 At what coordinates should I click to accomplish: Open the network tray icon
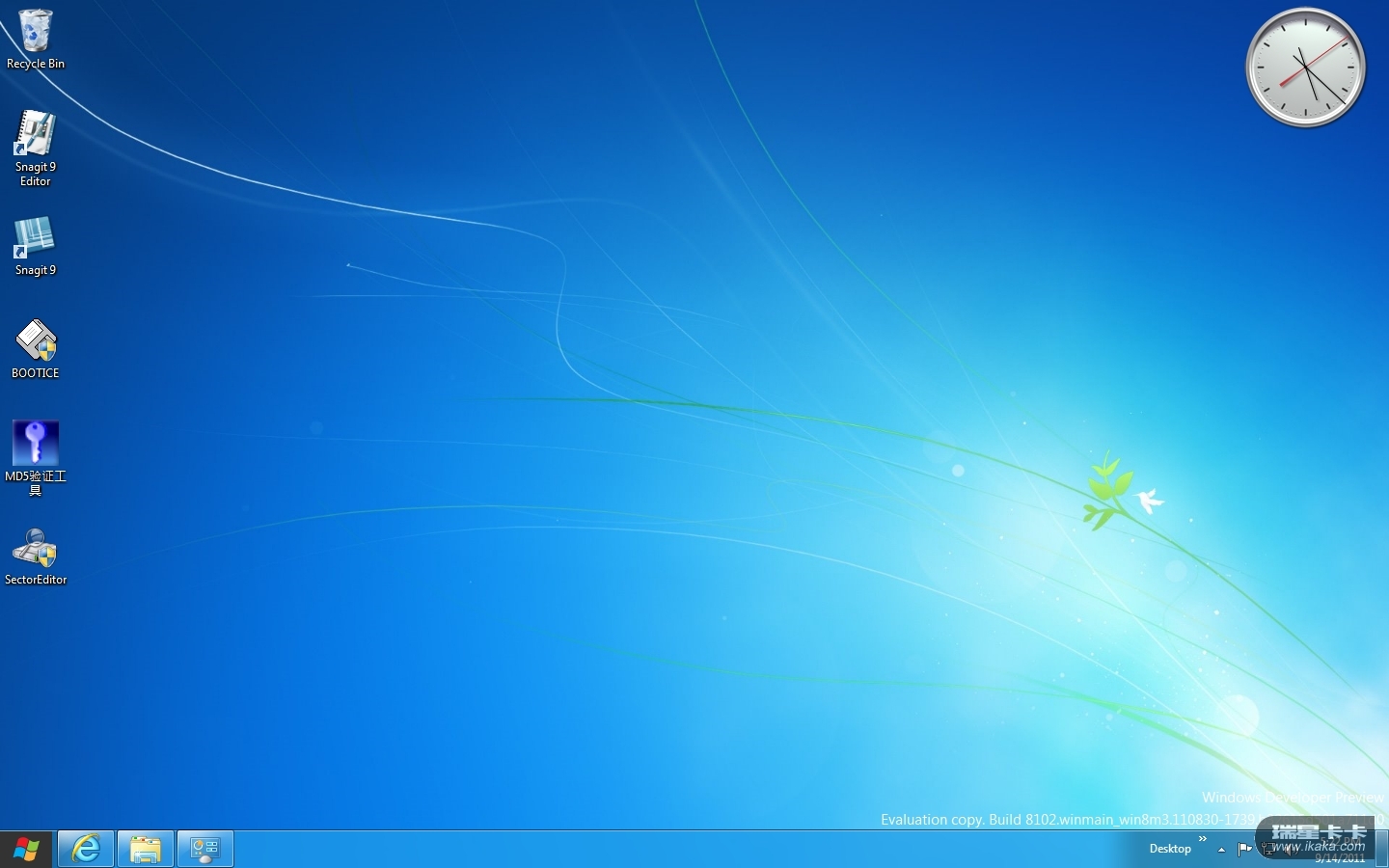point(1267,850)
